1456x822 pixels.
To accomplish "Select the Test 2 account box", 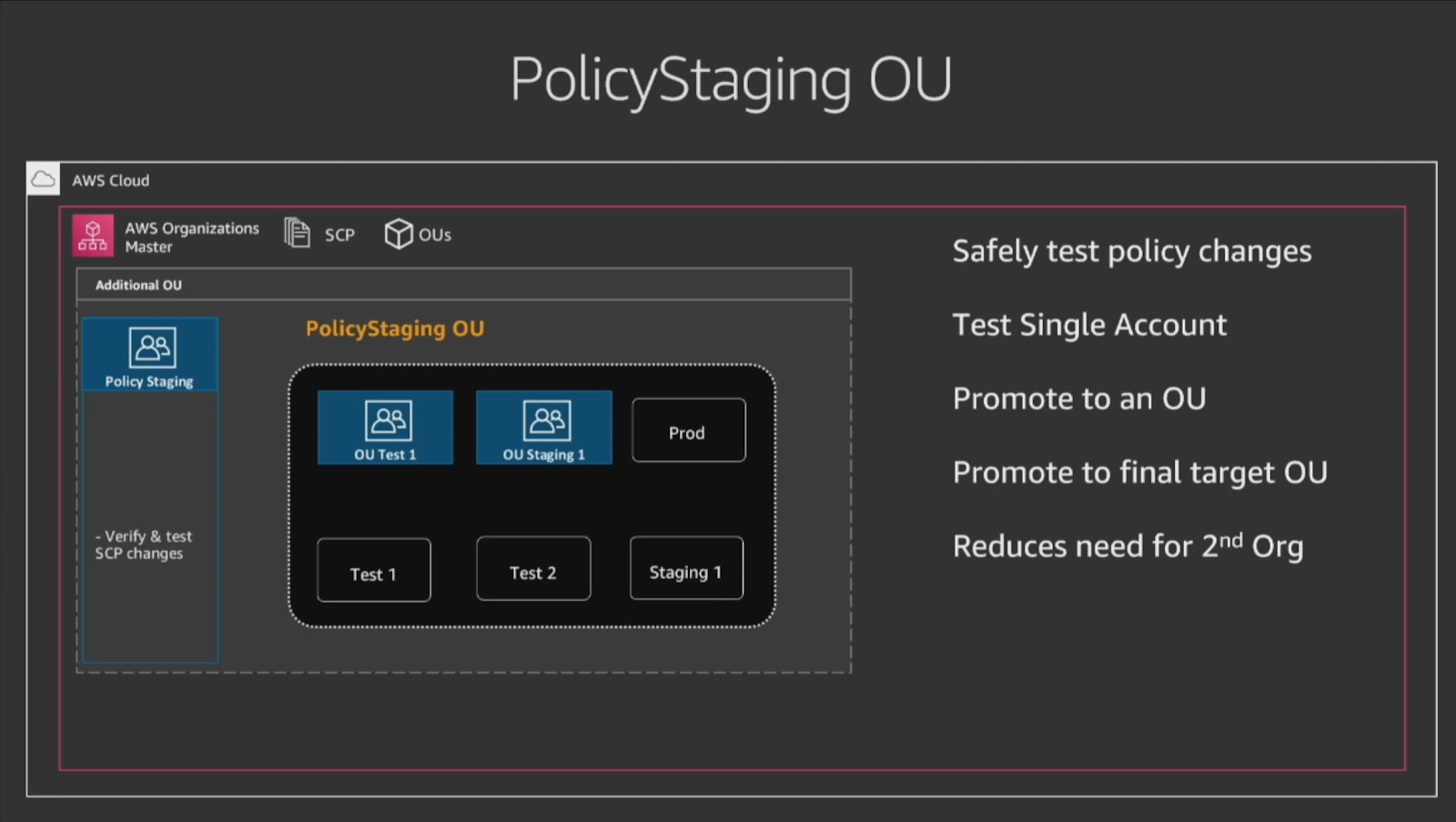I will (x=533, y=569).
